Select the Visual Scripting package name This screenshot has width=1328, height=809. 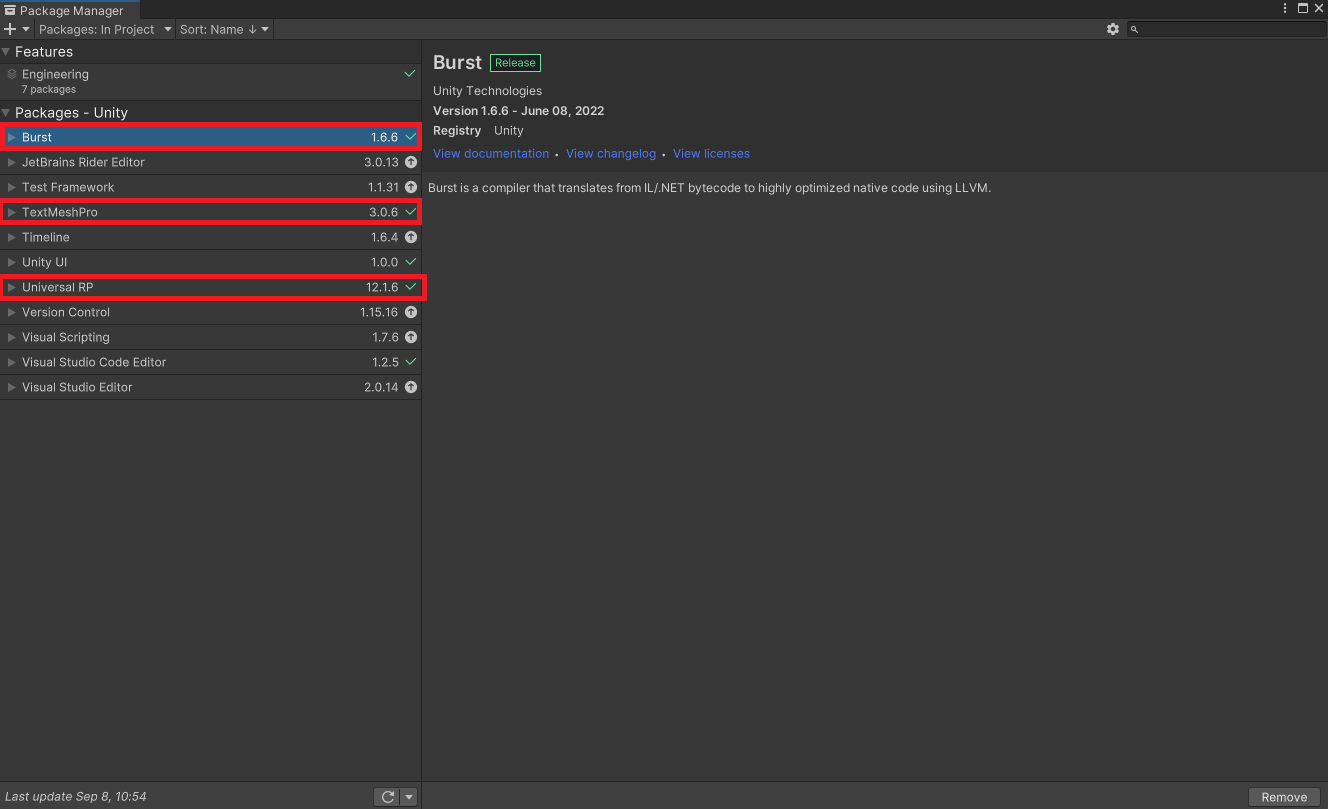coord(66,337)
